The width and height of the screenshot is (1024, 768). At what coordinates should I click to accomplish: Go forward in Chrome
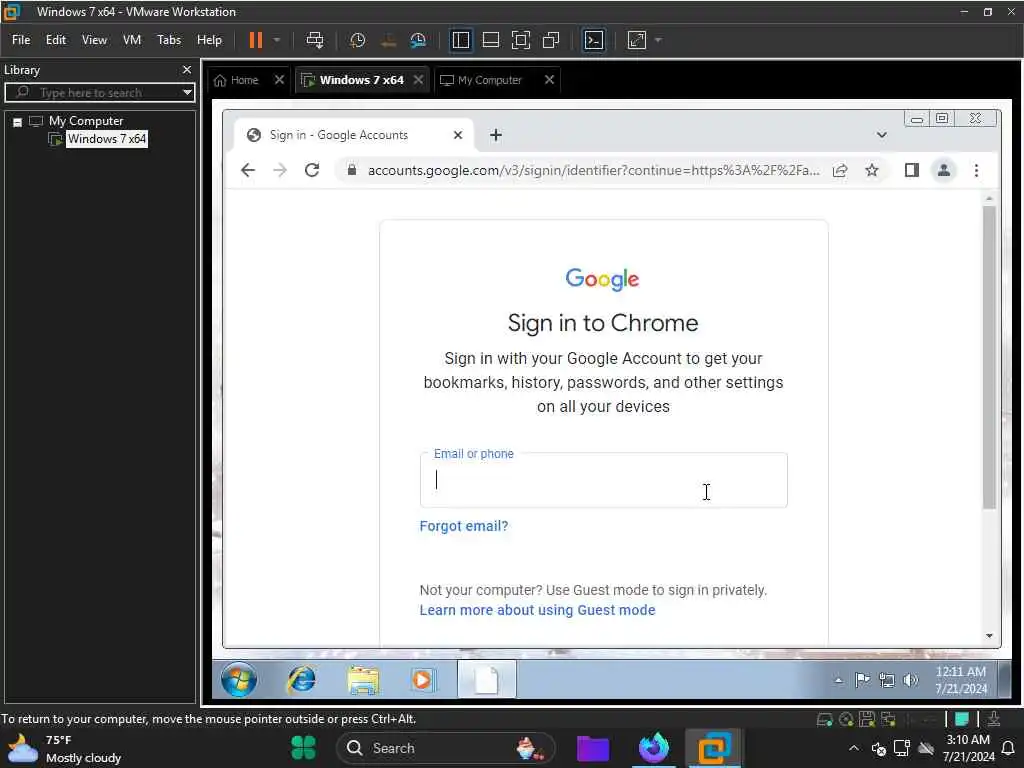[280, 170]
